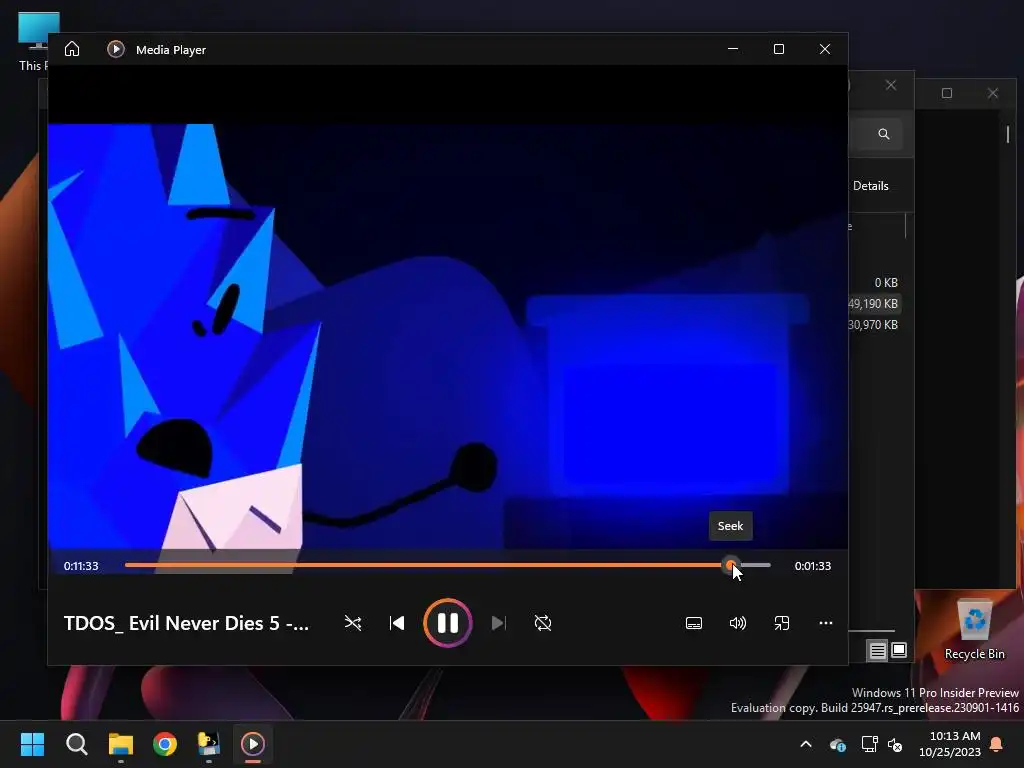This screenshot has width=1024, height=768.
Task: Close the File Explorer window behind
Action: 891,86
